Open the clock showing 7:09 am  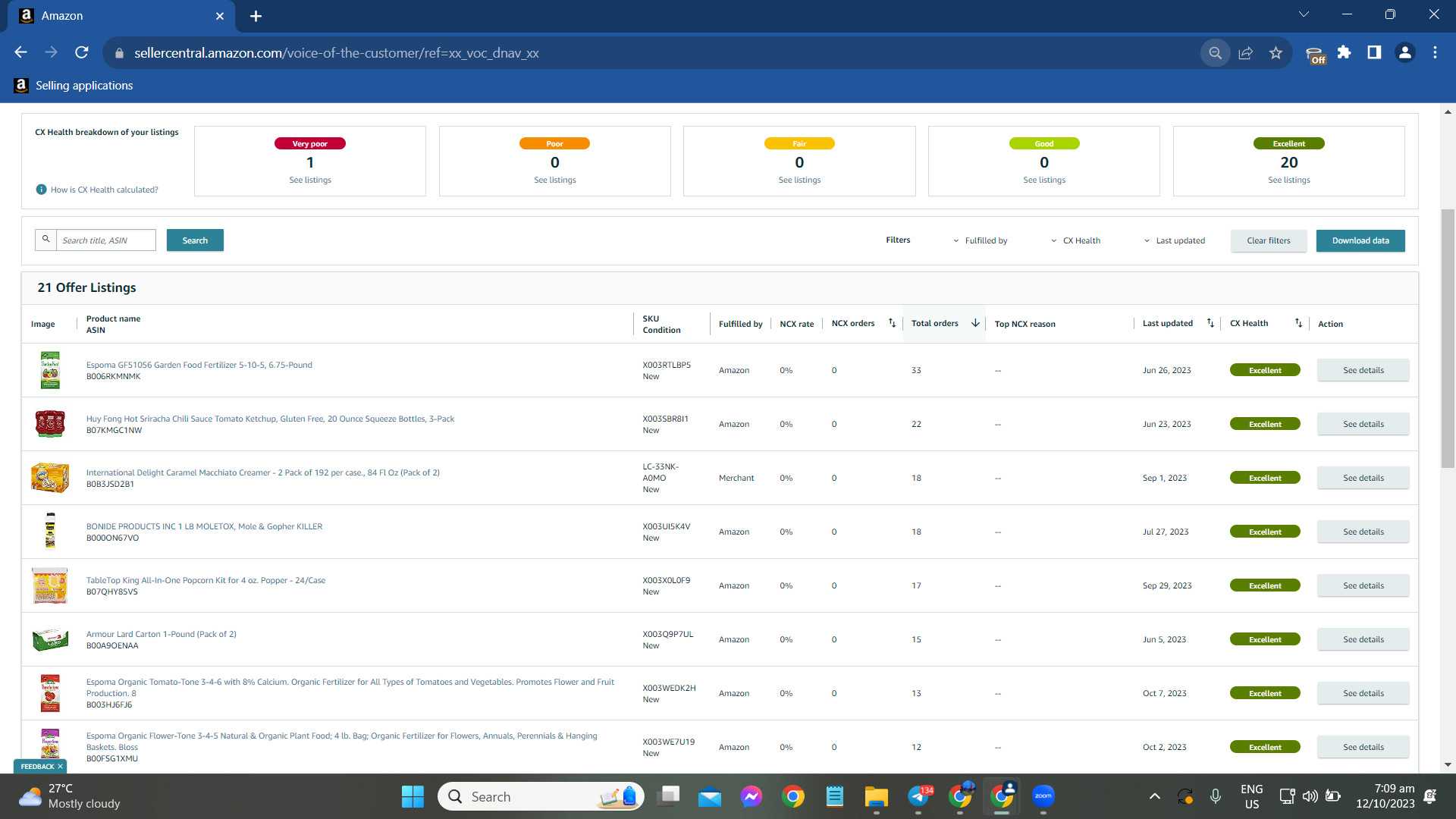1385,796
